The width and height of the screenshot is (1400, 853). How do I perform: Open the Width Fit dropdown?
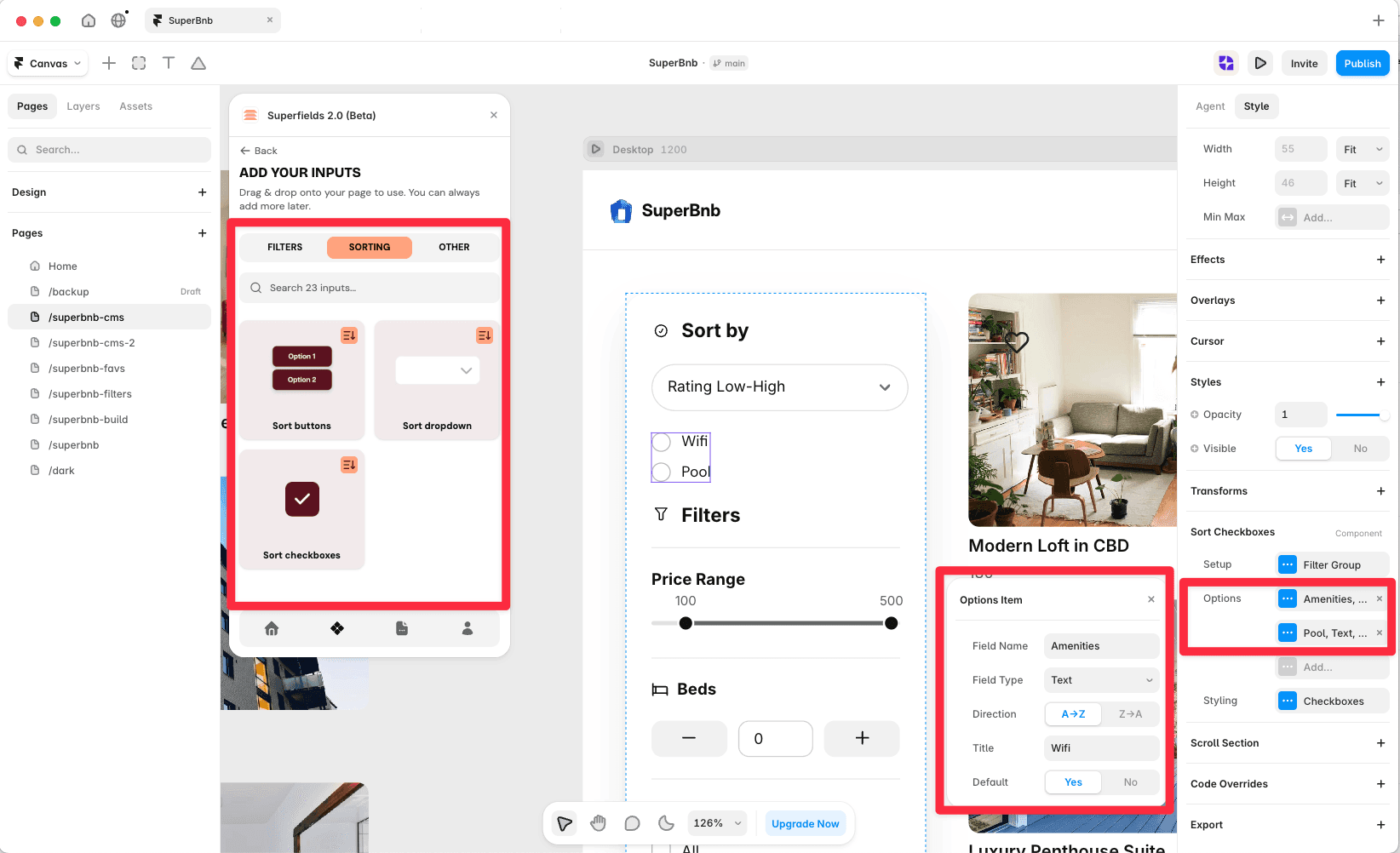1363,149
